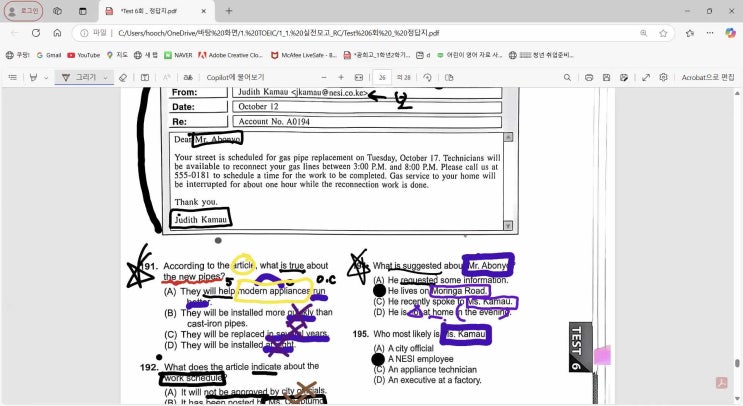Toggle fit to width icon
Image resolution: width=743 pixels, height=406 pixels.
coord(359,77)
